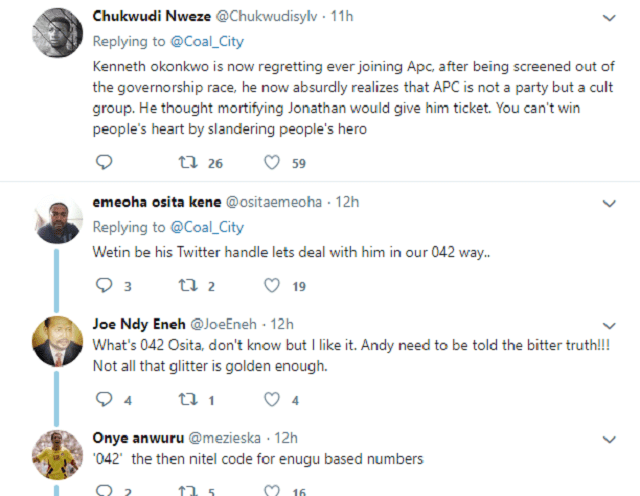
Task: Open the caret menu on Joe Ndy Eneh's tweet
Action: pos(610,324)
